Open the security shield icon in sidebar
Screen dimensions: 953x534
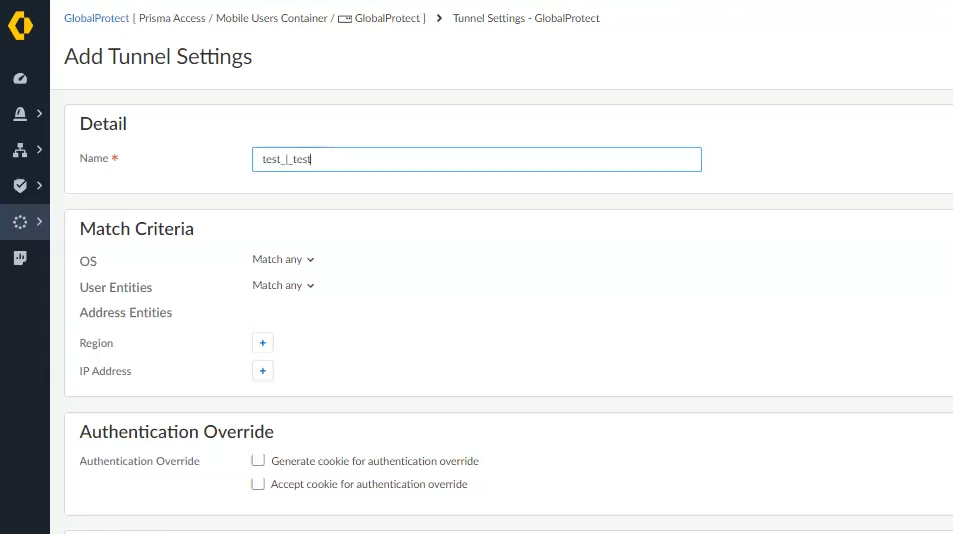[x=20, y=186]
